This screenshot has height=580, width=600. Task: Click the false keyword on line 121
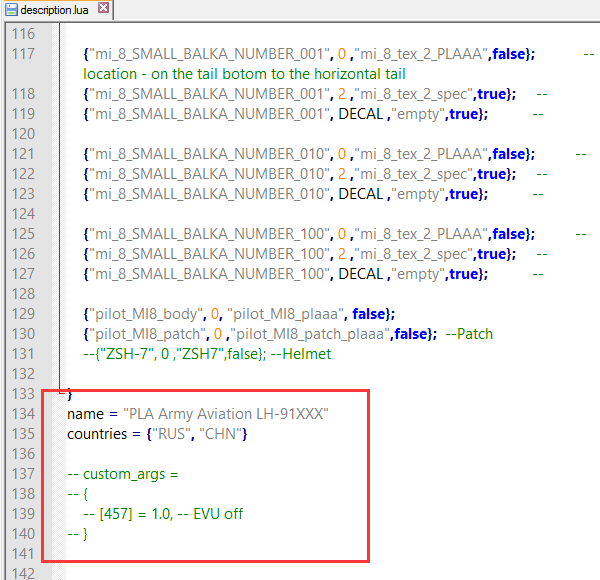click(x=509, y=154)
